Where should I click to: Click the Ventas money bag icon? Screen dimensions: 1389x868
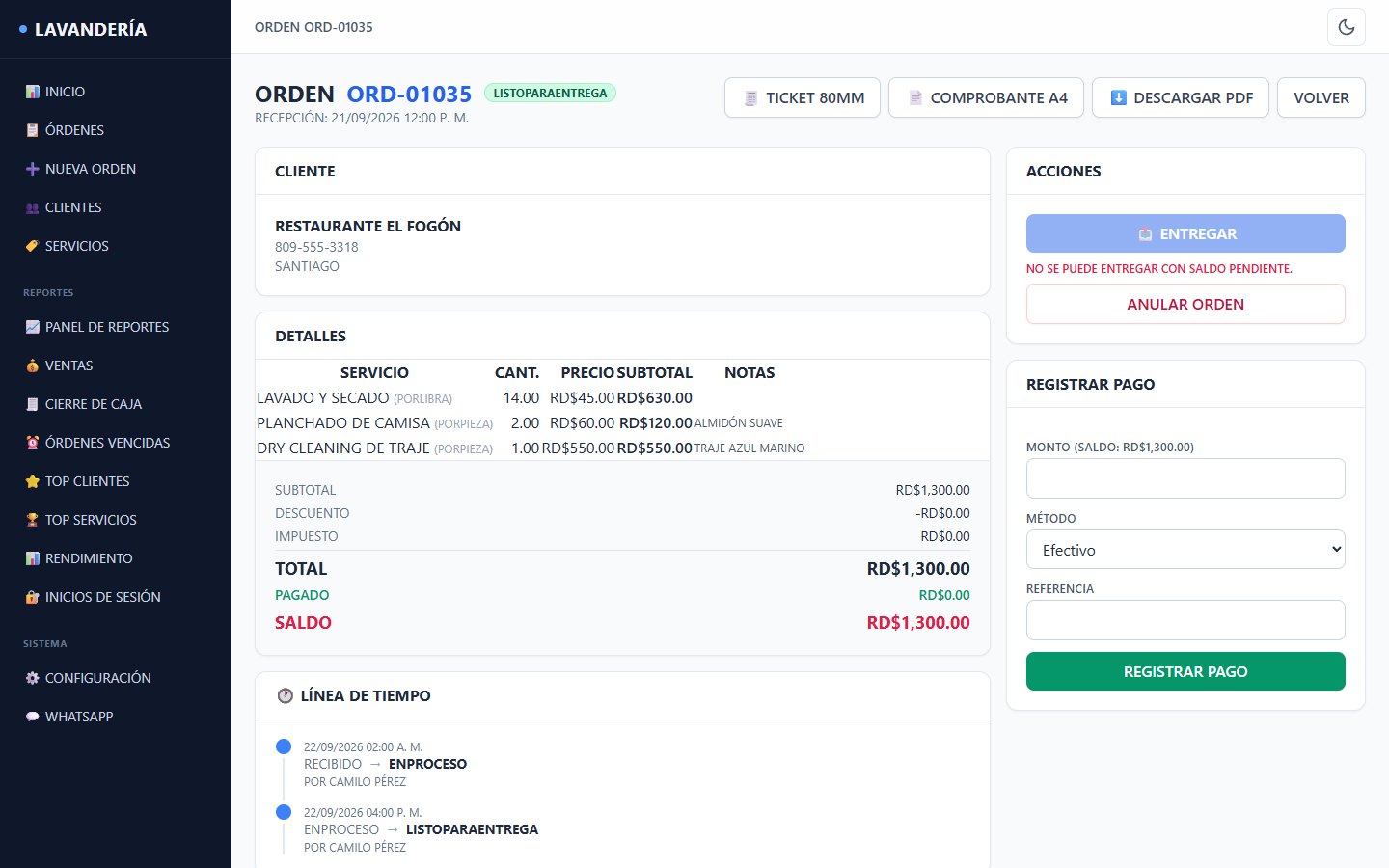(33, 366)
